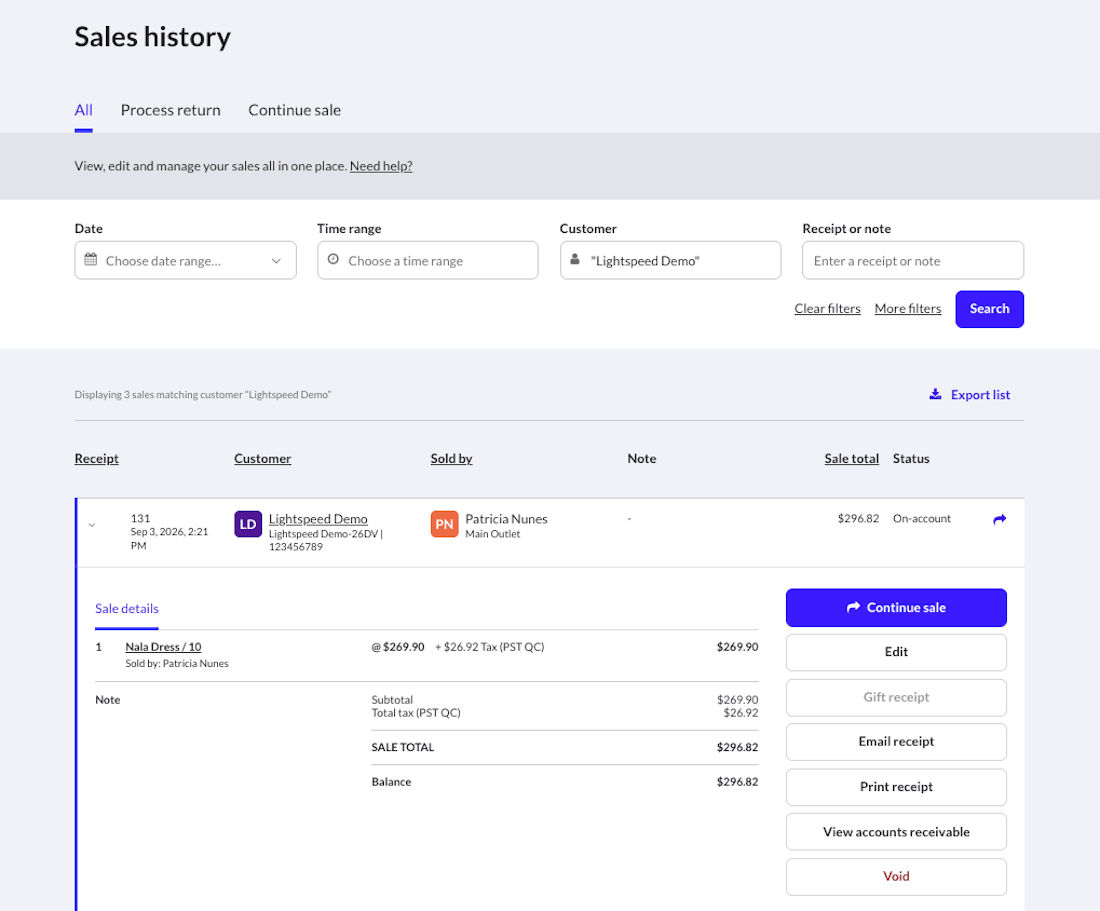This screenshot has height=911, width=1100.
Task: Click the clock icon in Time range field
Action: [333, 259]
